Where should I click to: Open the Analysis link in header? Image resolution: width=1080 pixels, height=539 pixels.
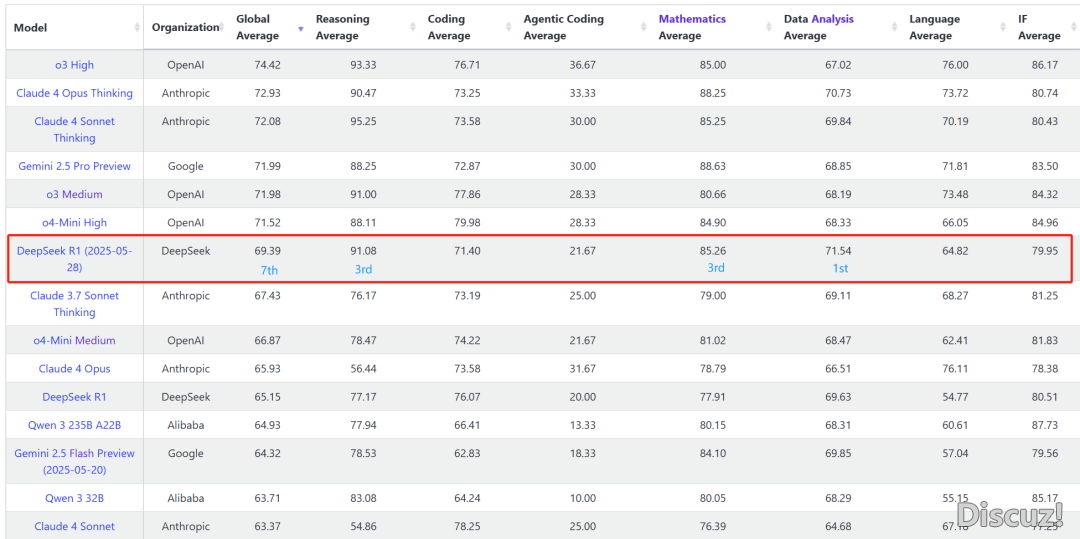(x=833, y=19)
